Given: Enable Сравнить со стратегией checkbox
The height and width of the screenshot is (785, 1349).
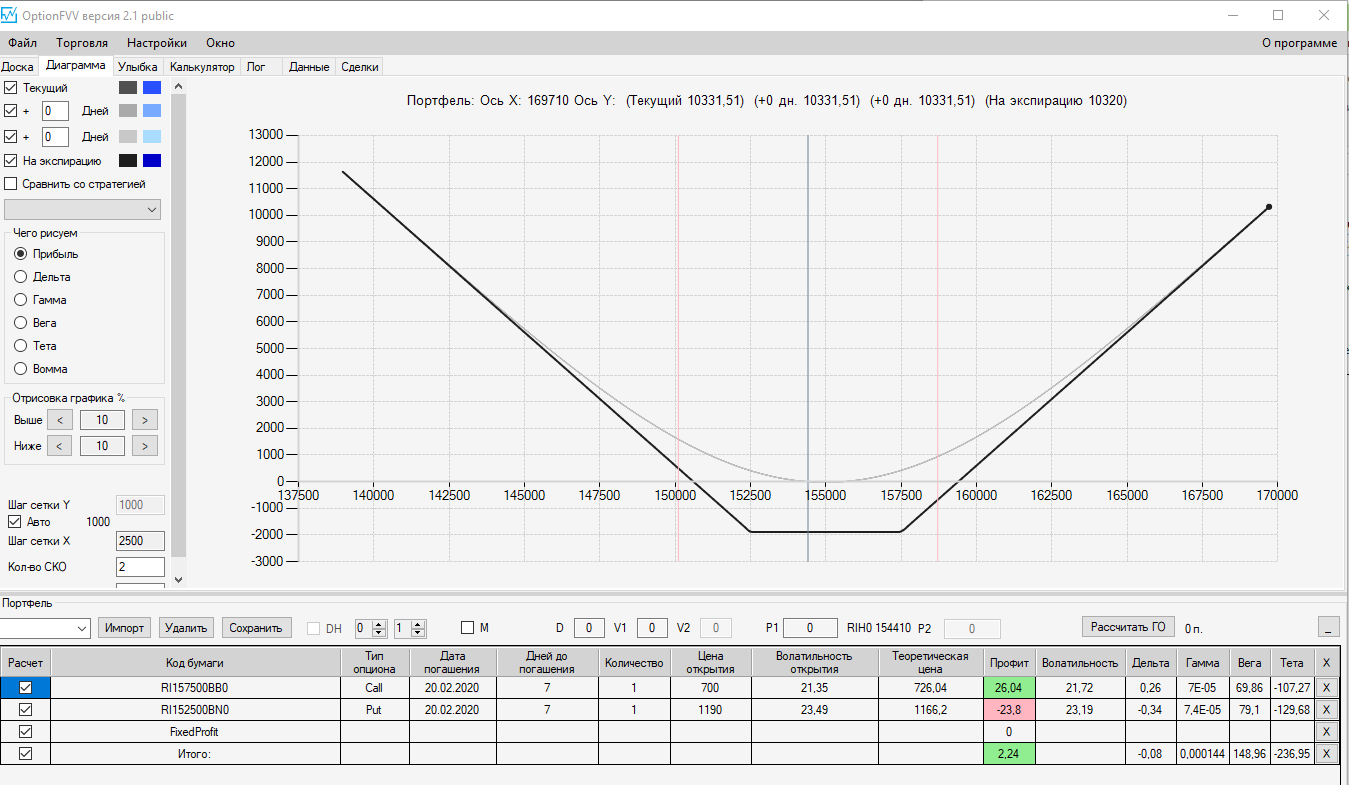Looking at the screenshot, I should pos(11,184).
